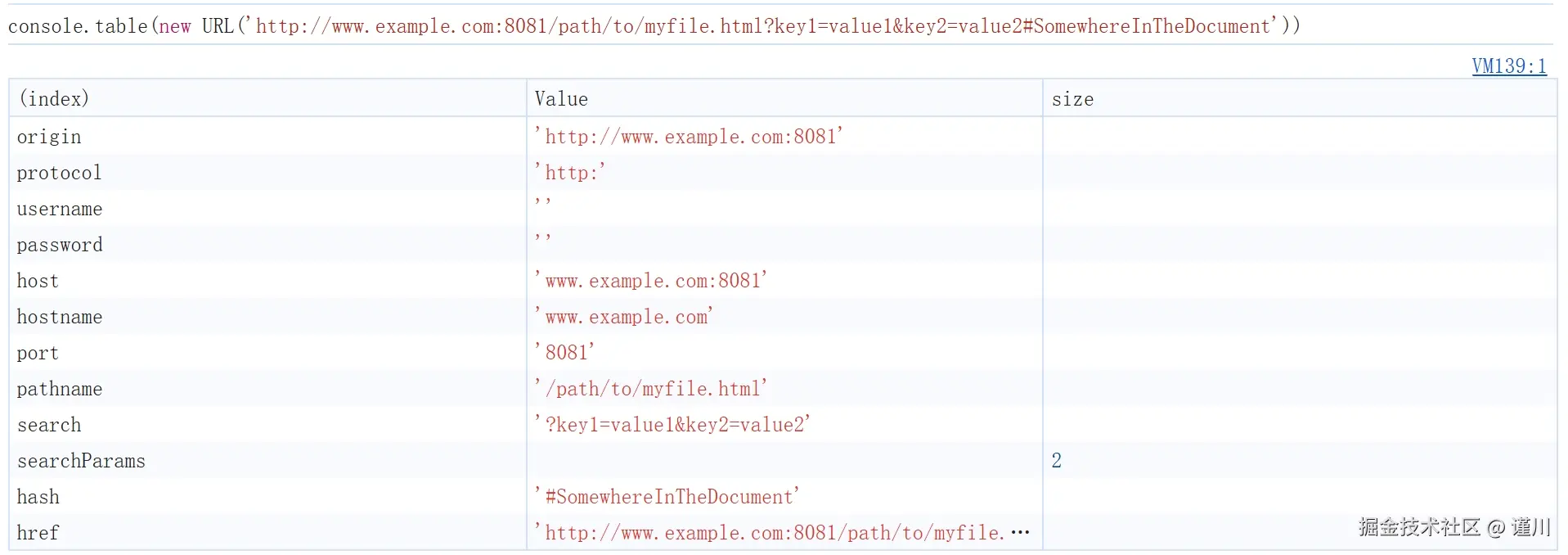1568x555 pixels.
Task: Click the pathname value '/path/to/myfile.html'
Action: tap(651, 388)
